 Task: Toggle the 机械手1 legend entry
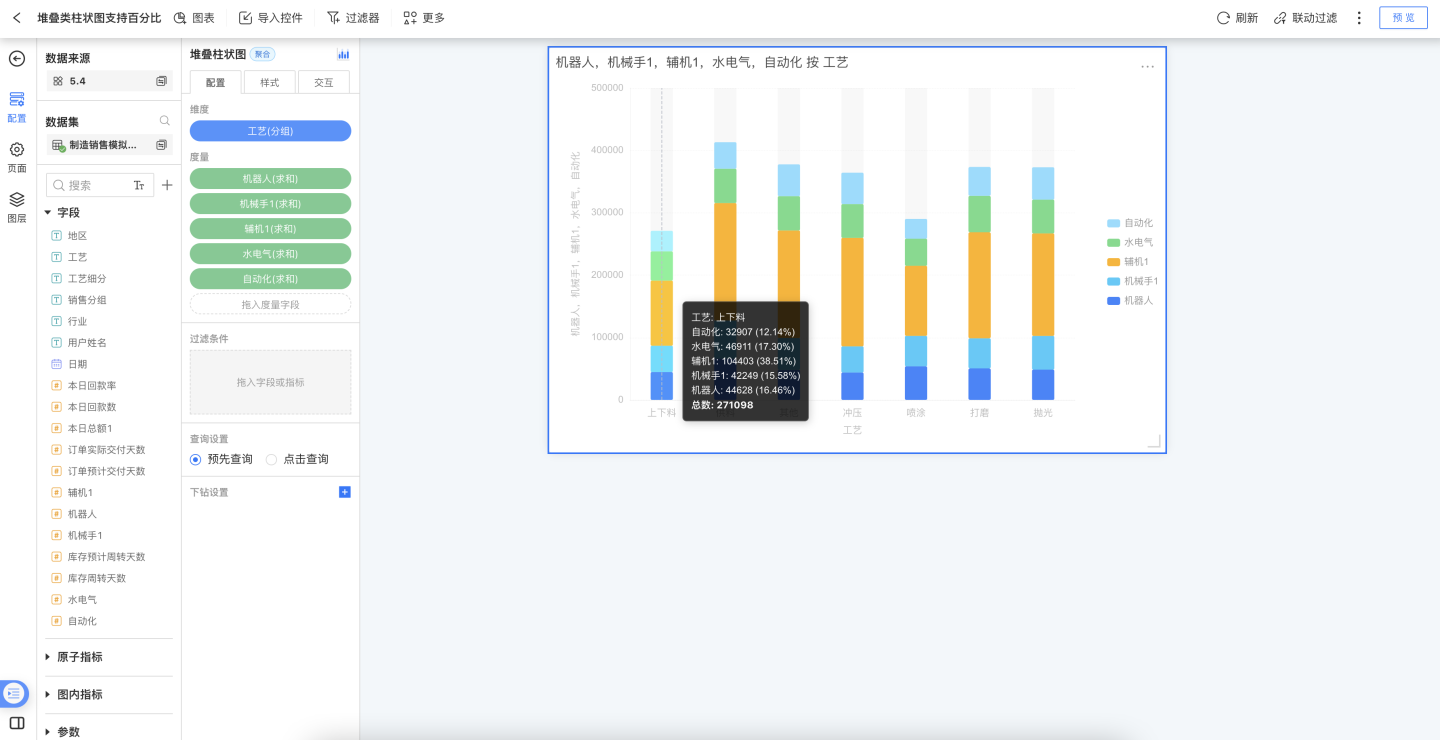pyautogui.click(x=1132, y=281)
